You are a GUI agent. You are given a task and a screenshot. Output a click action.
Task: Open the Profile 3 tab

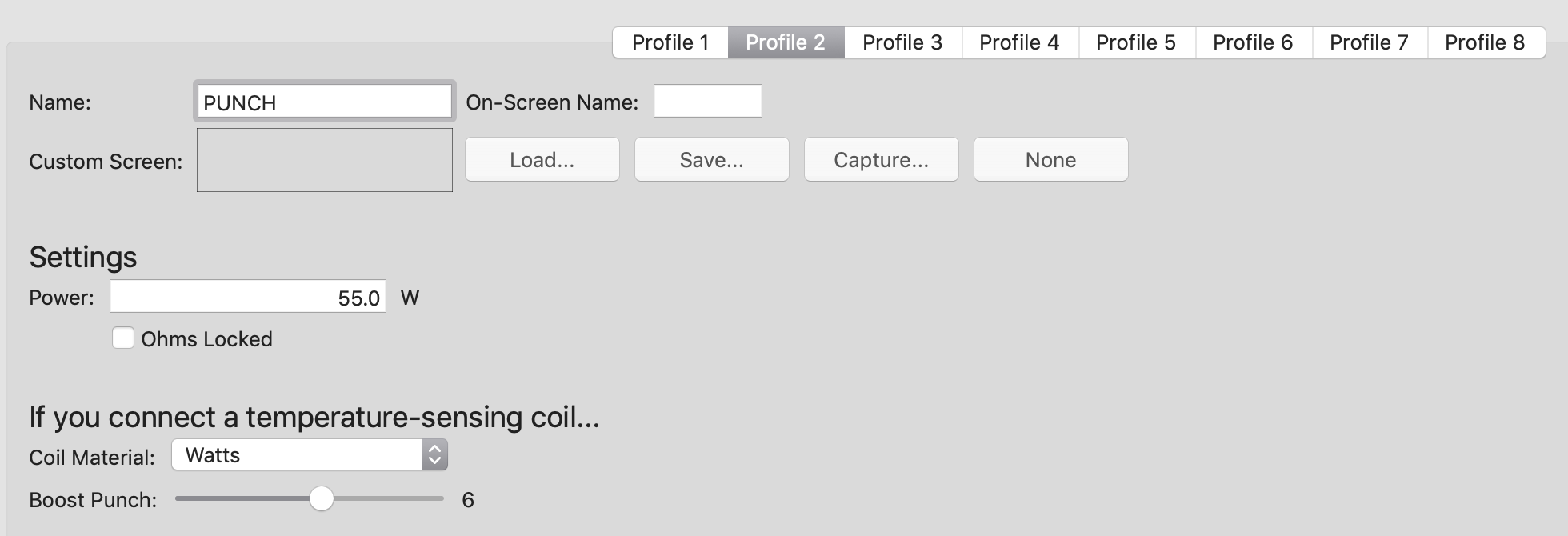[x=902, y=42]
